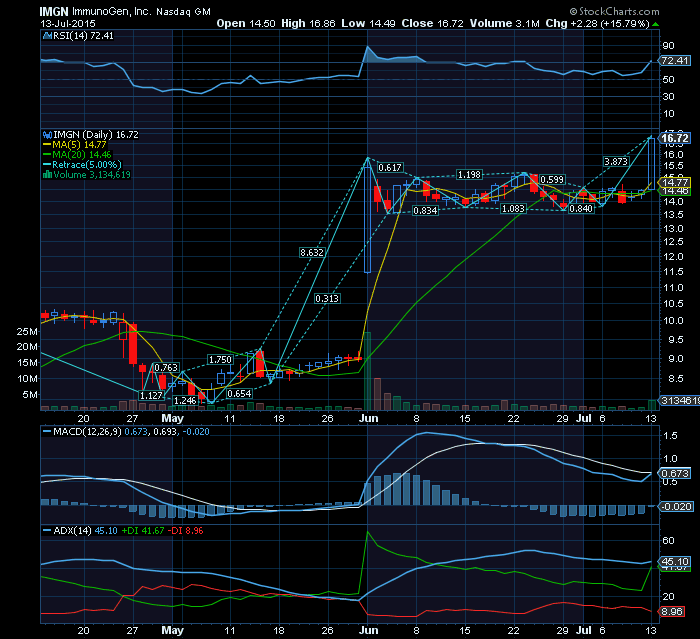Click the 1.083 retrace label
Screen dimensions: 700x639
pos(513,209)
